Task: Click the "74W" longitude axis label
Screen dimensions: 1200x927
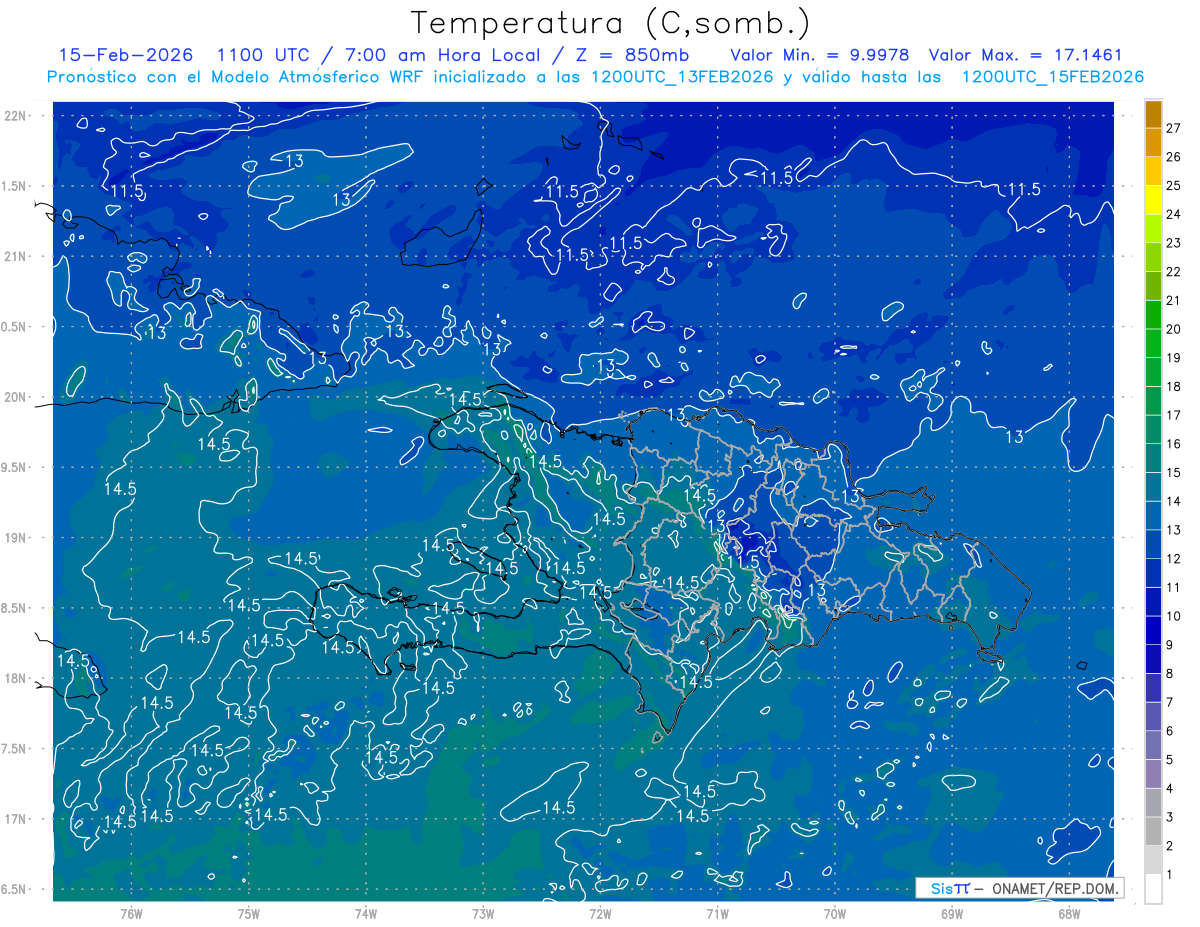Action: pyautogui.click(x=366, y=914)
